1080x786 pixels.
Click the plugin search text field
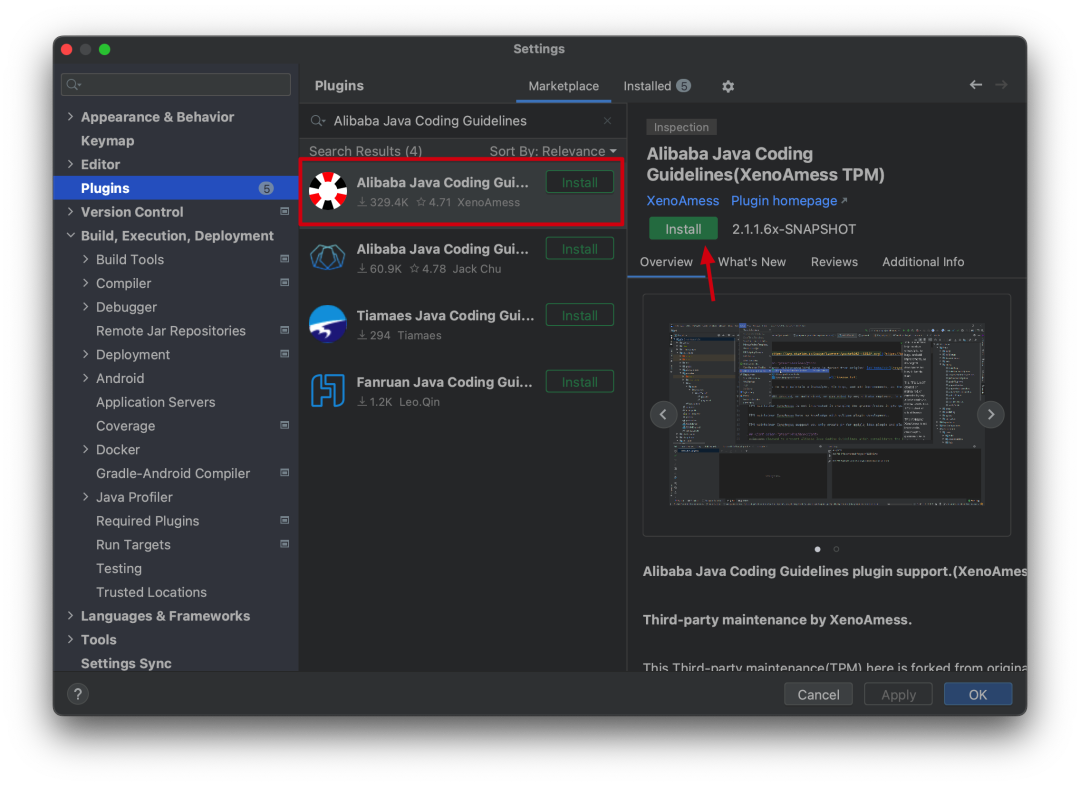tap(465, 121)
